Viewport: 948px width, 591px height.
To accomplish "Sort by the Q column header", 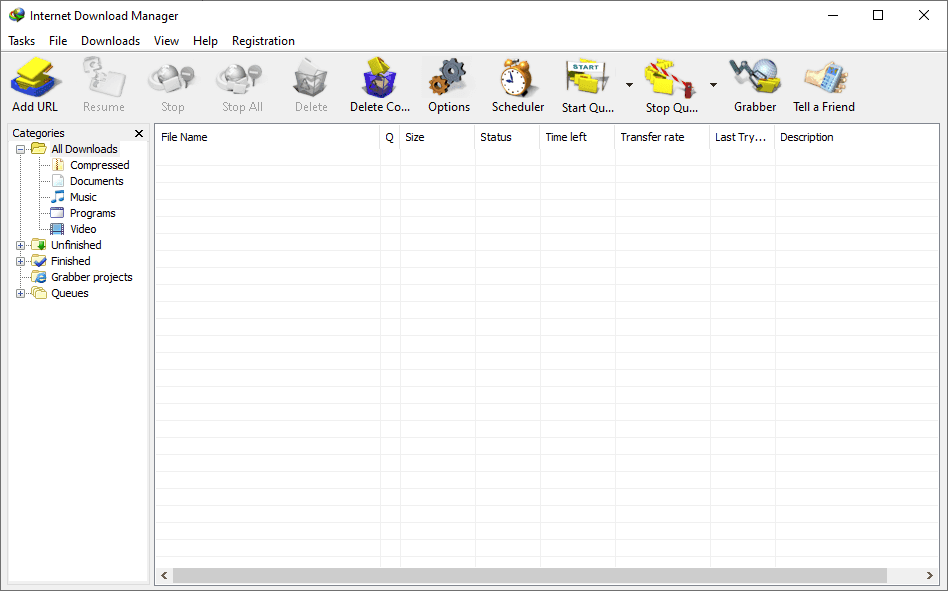I will pos(390,137).
